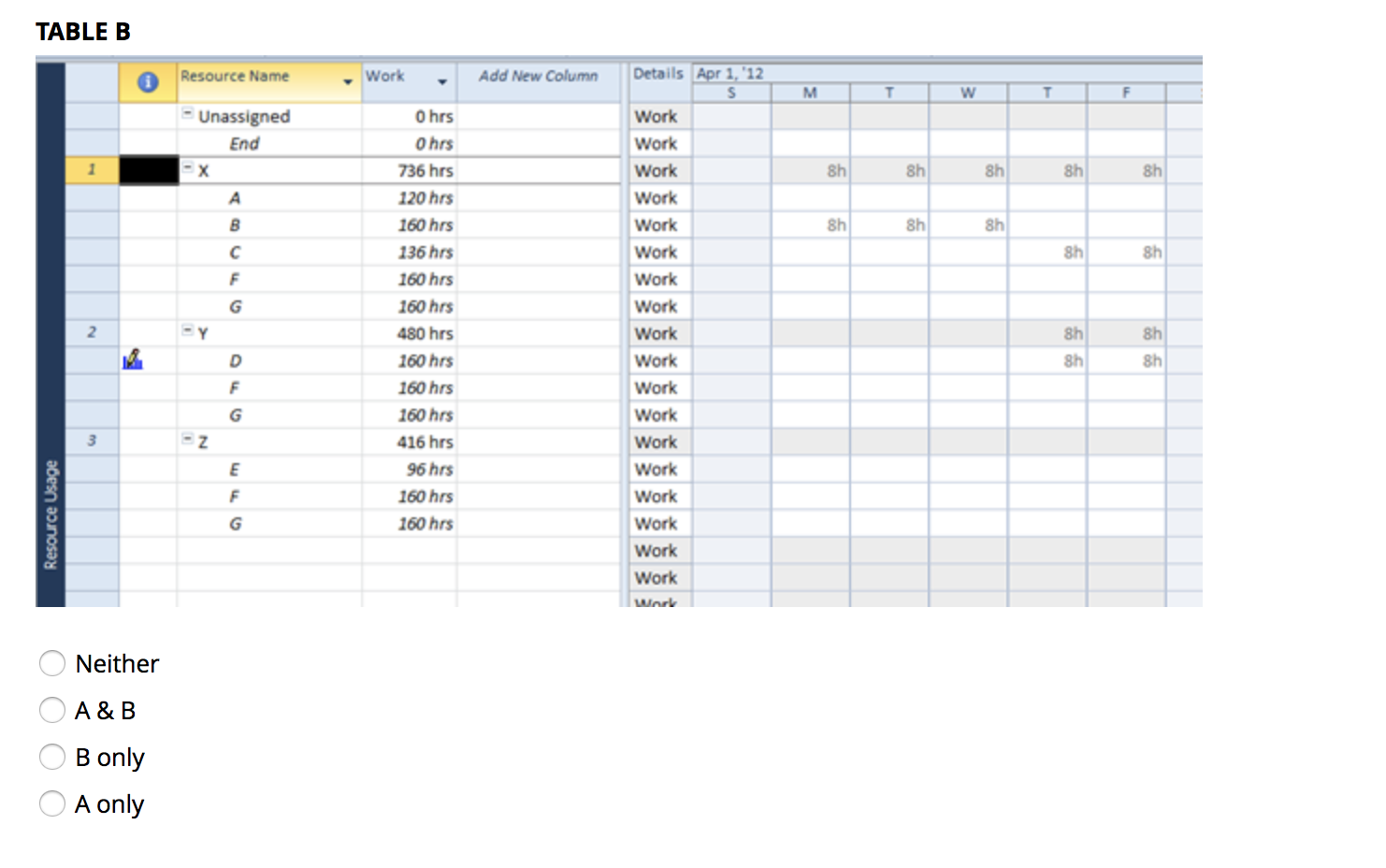The width and height of the screenshot is (1386, 868).
Task: Click the 736 hrs work value for X
Action: [425, 170]
